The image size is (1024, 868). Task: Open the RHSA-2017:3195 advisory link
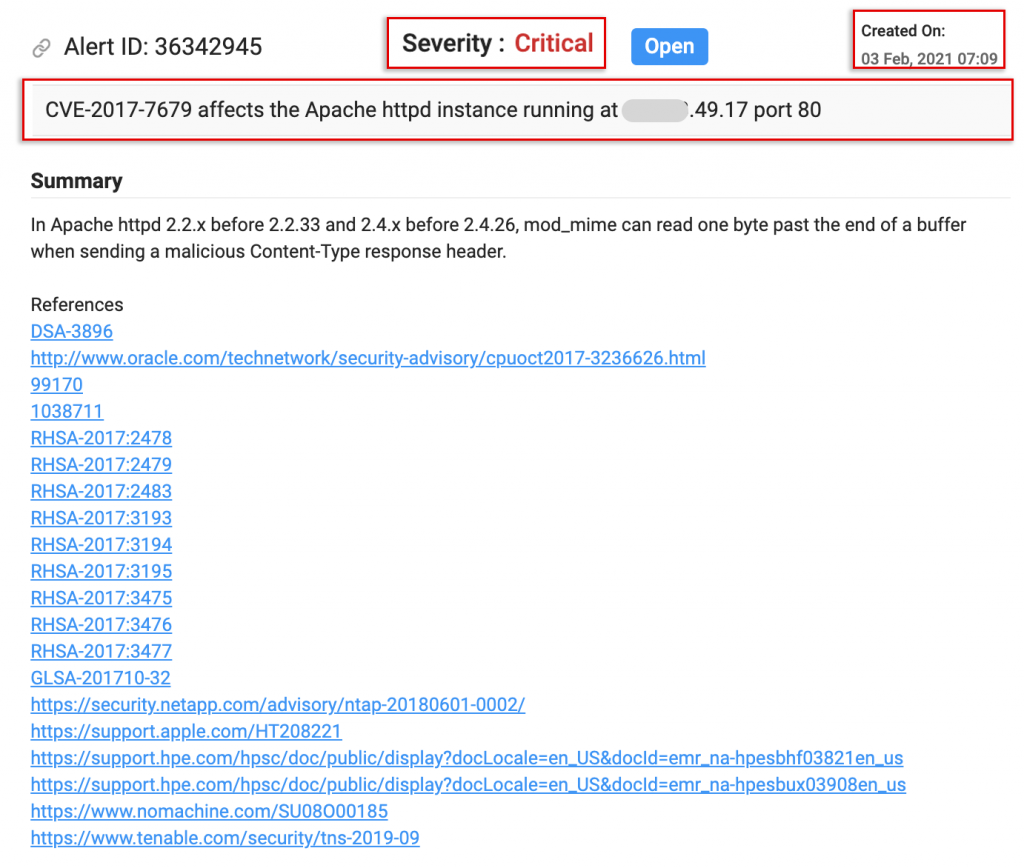point(101,572)
